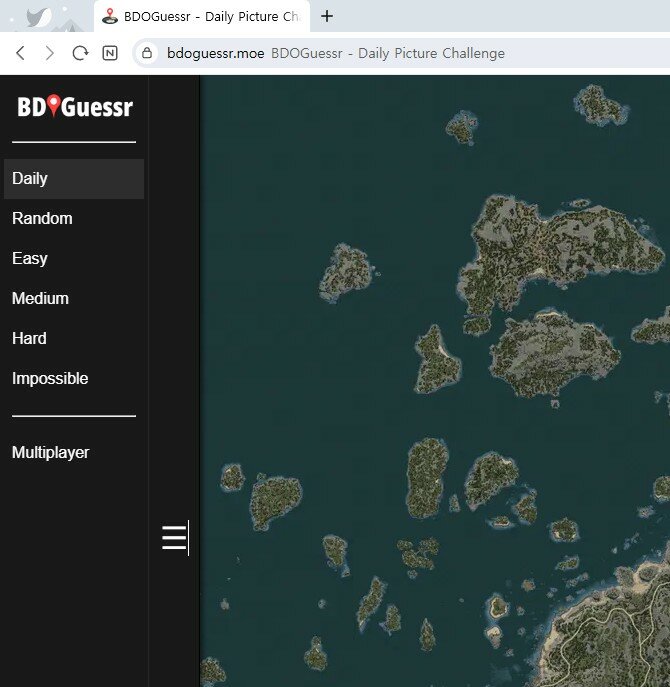
Task: Click the BDOGuessr logo
Action: 74,106
